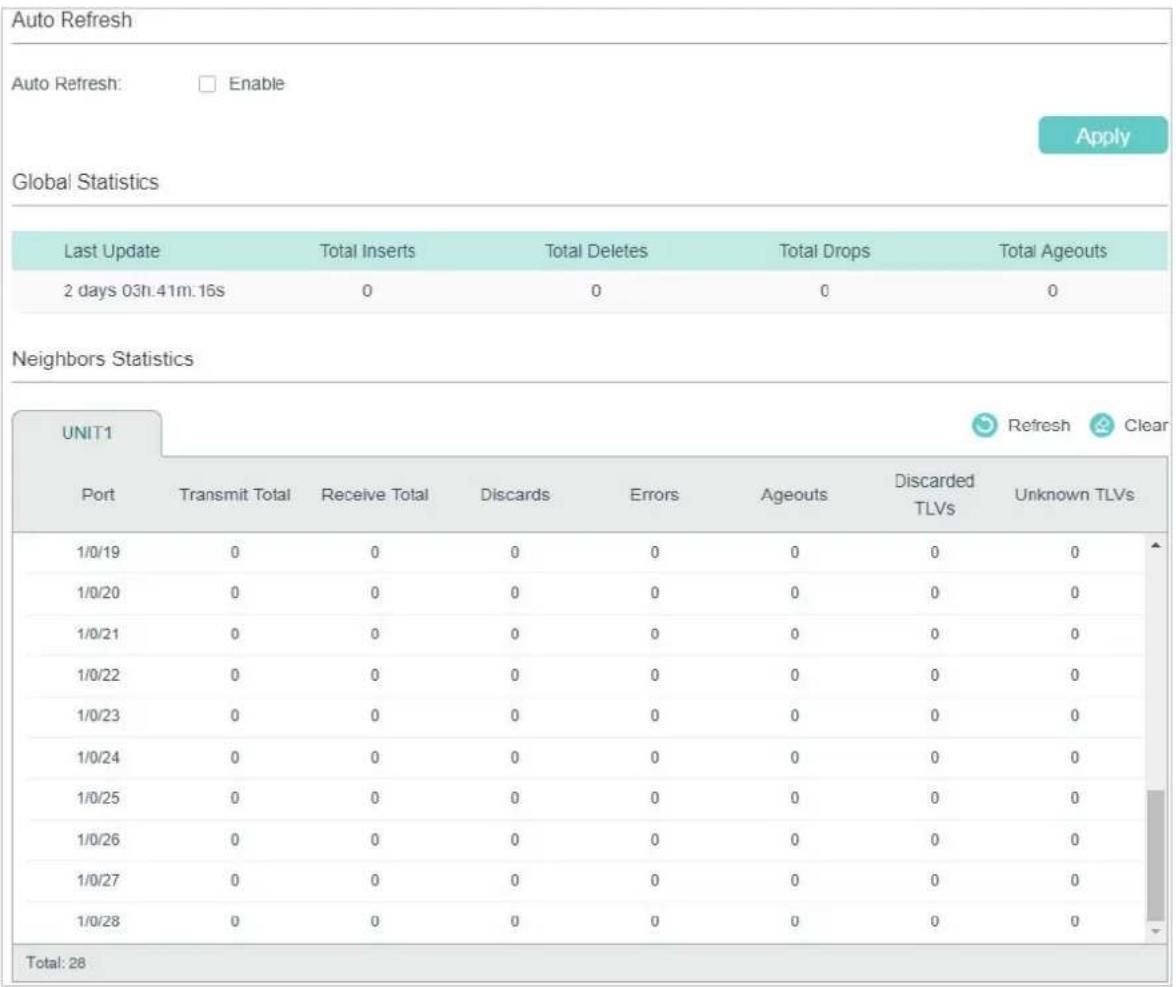Click the Total Inserts header
Image resolution: width=1176 pixels, height=987 pixels.
(368, 251)
